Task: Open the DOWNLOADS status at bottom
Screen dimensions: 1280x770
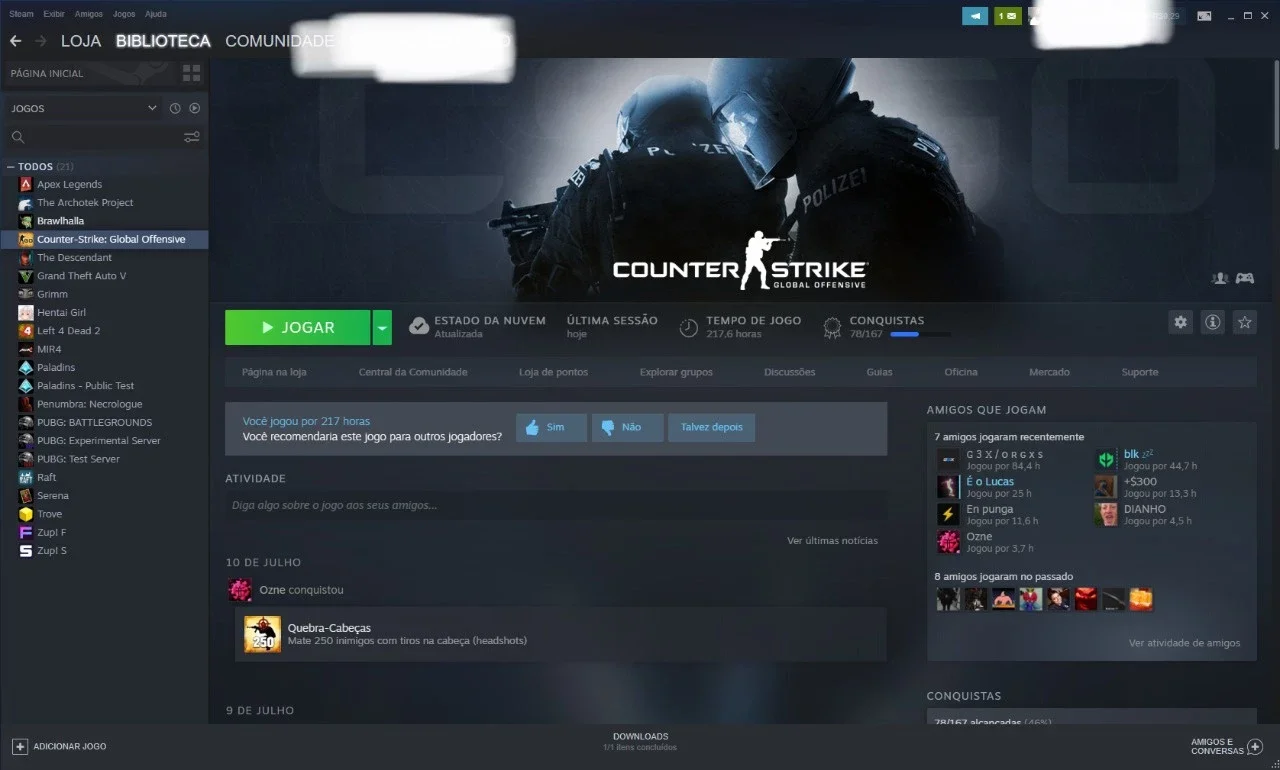Action: pyautogui.click(x=640, y=741)
